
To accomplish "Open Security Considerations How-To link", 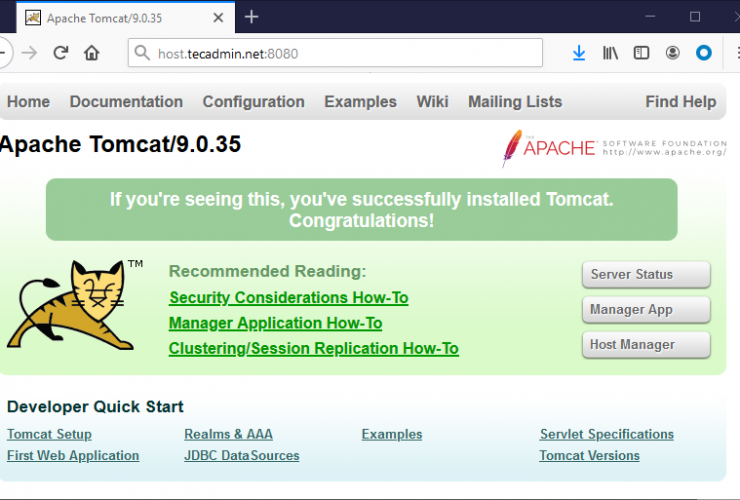I will tap(288, 298).
